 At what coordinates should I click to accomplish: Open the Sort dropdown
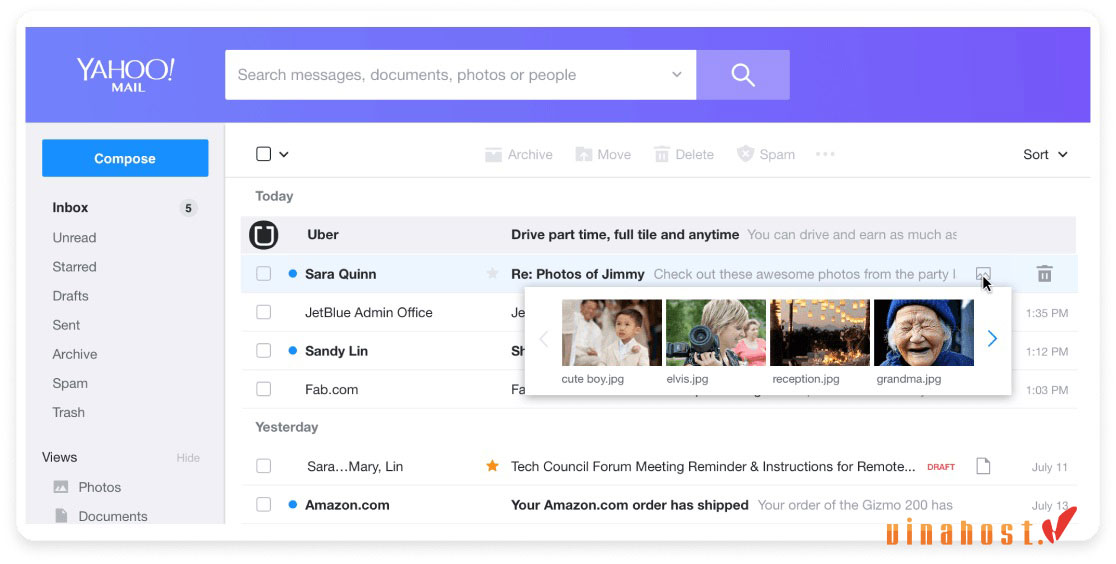pos(1045,155)
